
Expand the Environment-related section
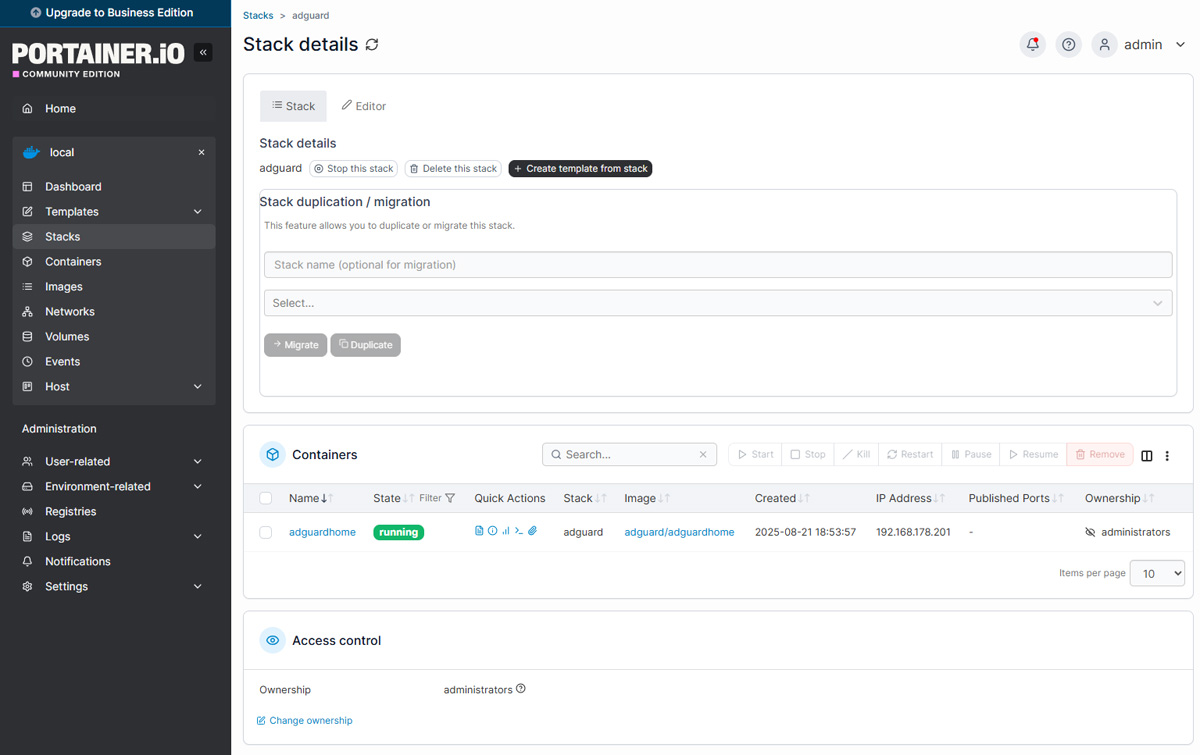(114, 486)
